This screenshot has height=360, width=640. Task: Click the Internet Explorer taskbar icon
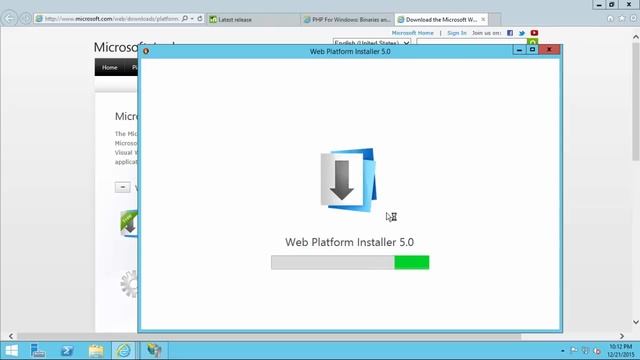pos(124,350)
